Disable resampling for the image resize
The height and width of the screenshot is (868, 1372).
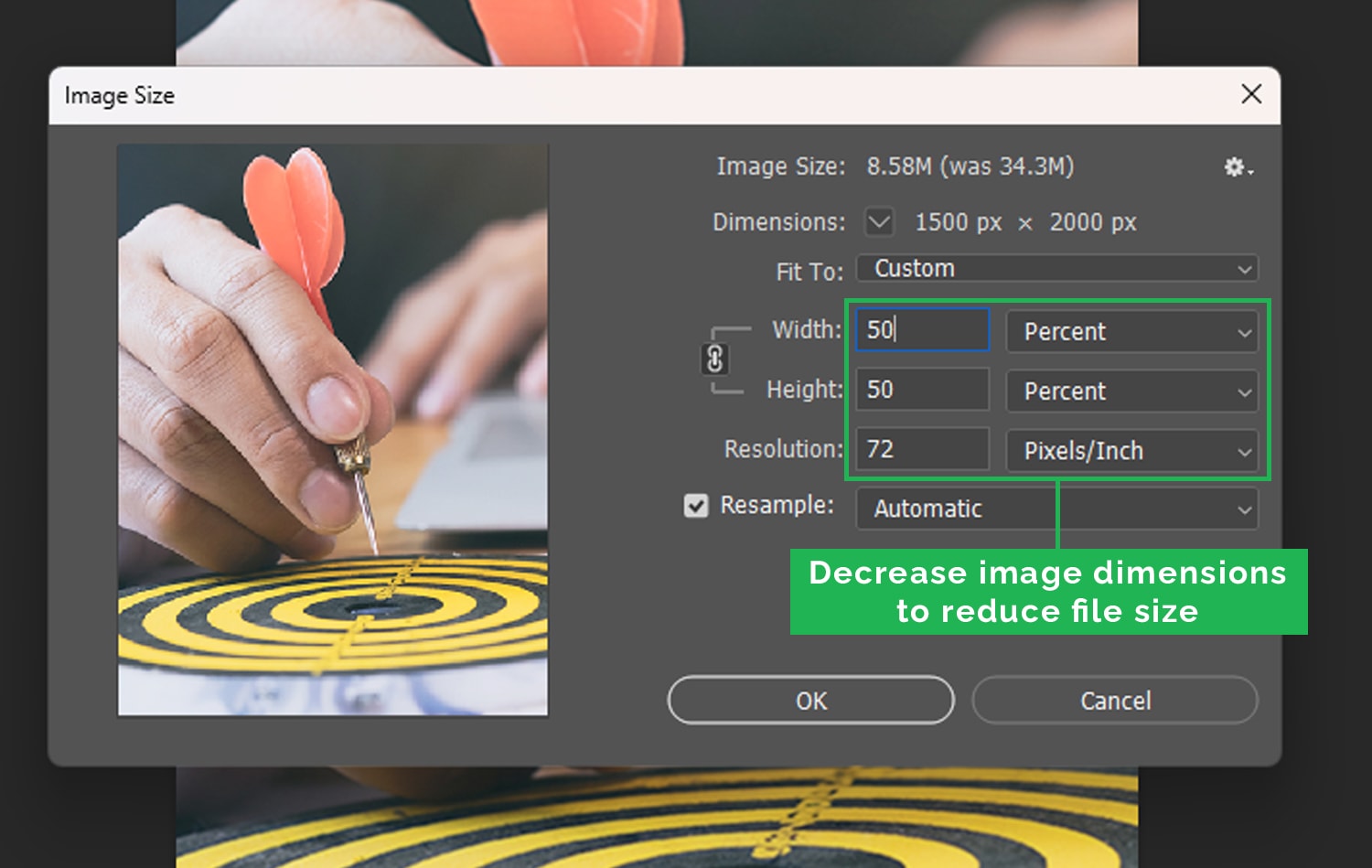696,505
